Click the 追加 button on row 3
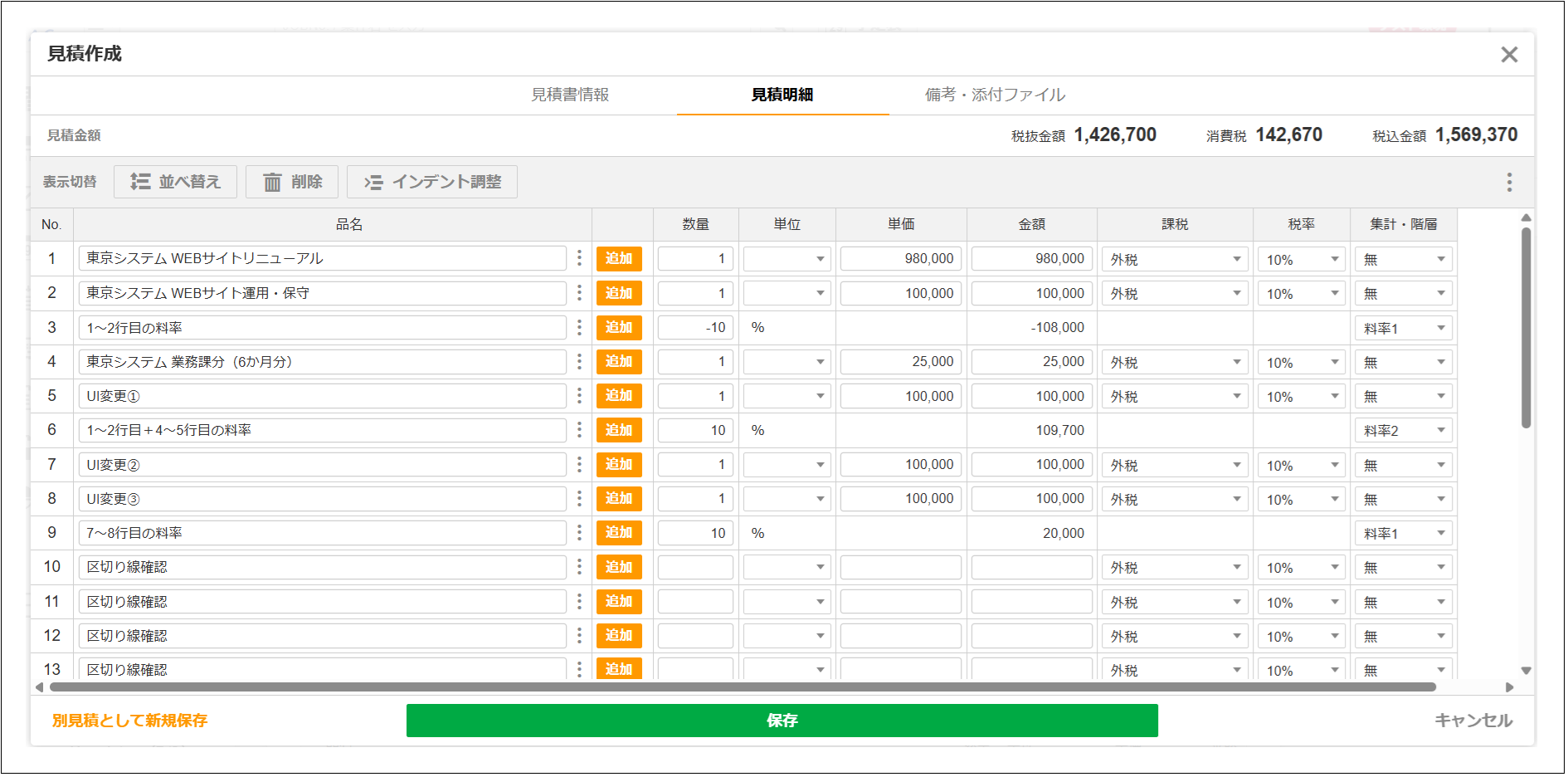 pyautogui.click(x=619, y=328)
